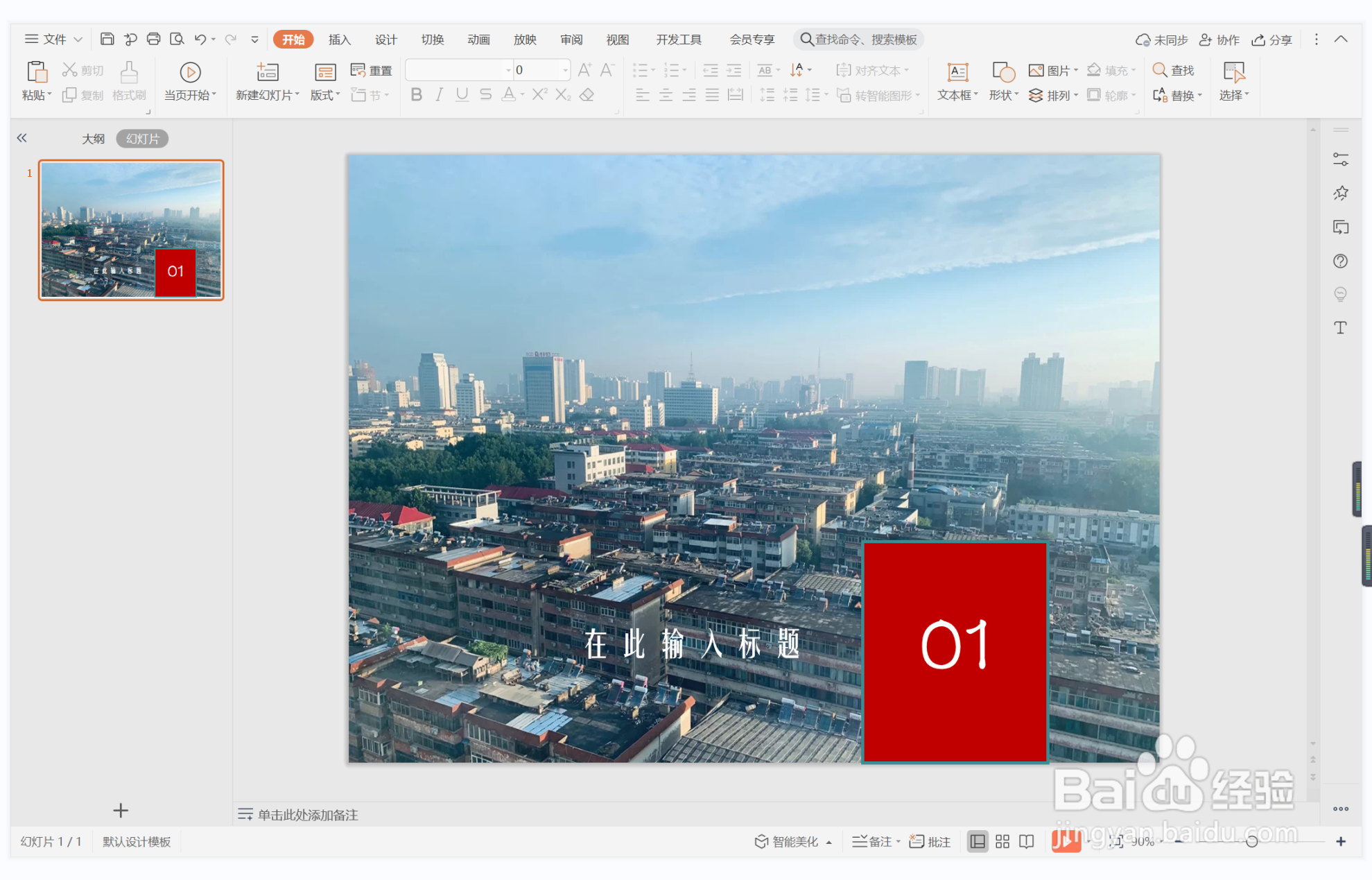Click the Save icon in quick toolbar
The image size is (1372, 880).
[x=107, y=39]
